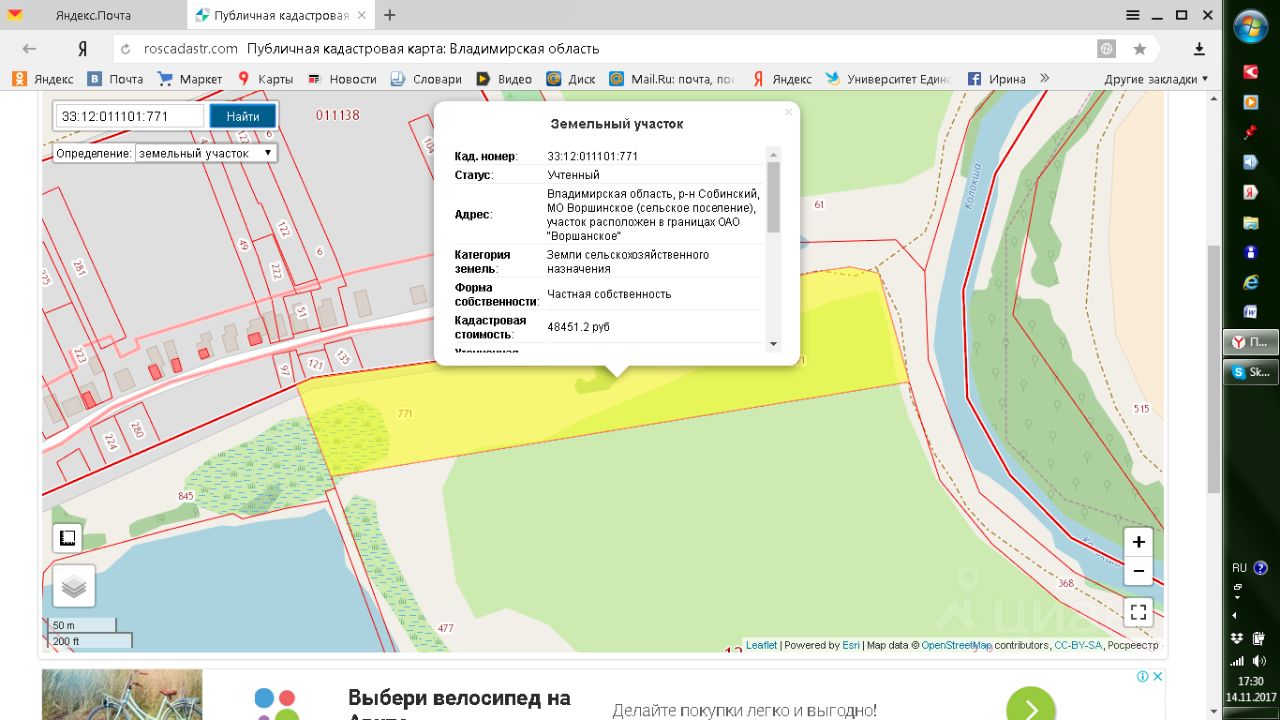Open the map layers control

74,586
